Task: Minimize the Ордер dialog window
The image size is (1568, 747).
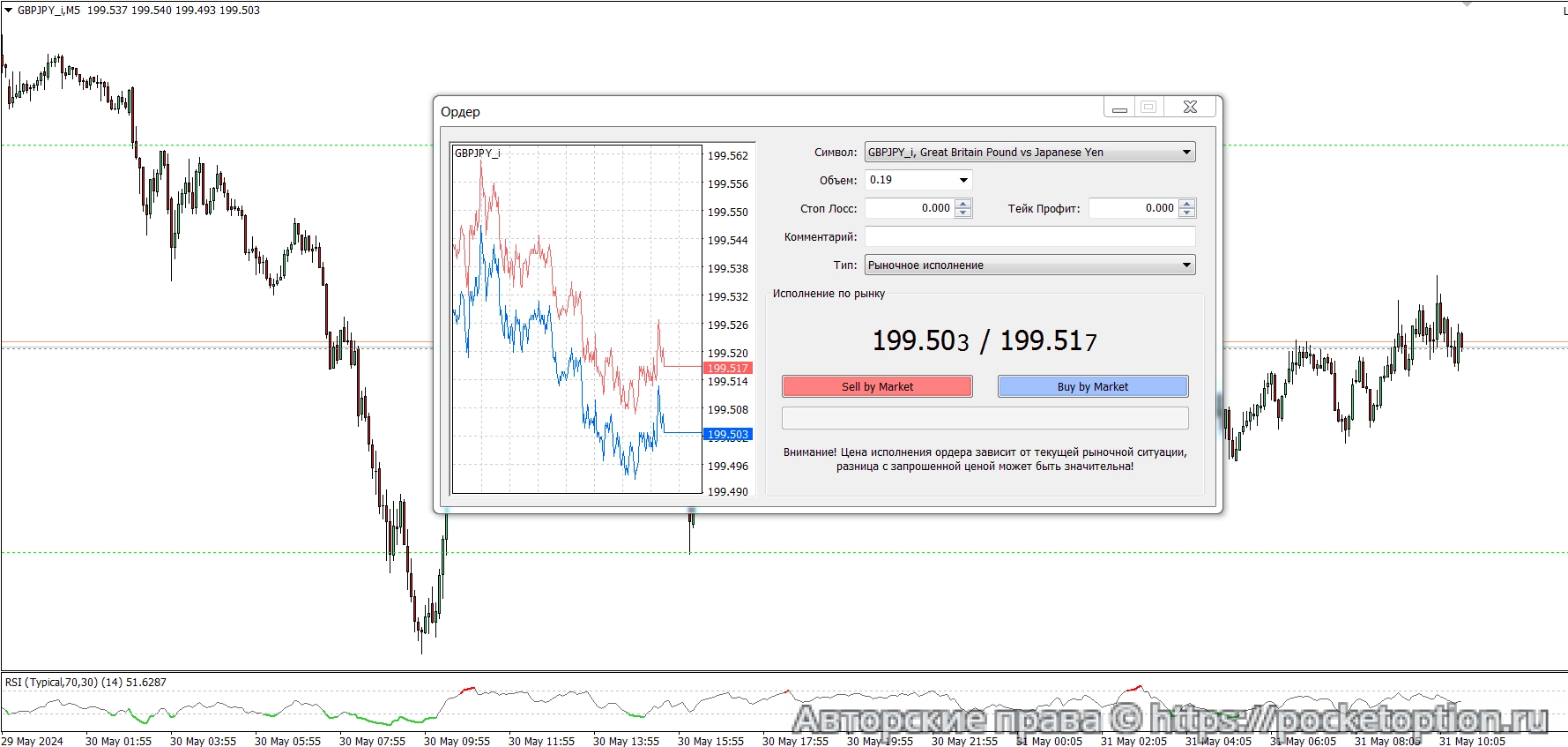Action: click(1119, 108)
